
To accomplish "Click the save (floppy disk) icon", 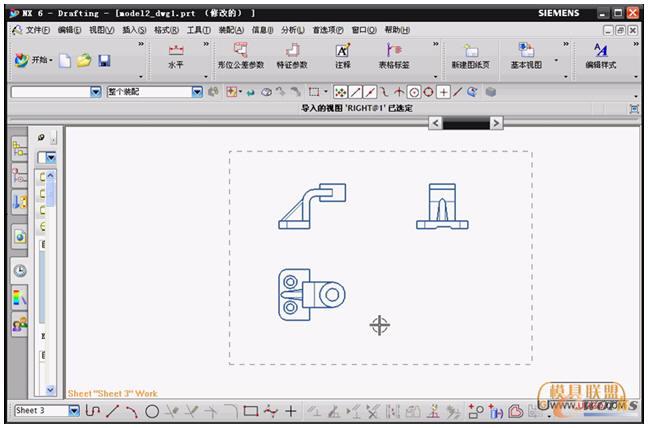I will (x=104, y=60).
